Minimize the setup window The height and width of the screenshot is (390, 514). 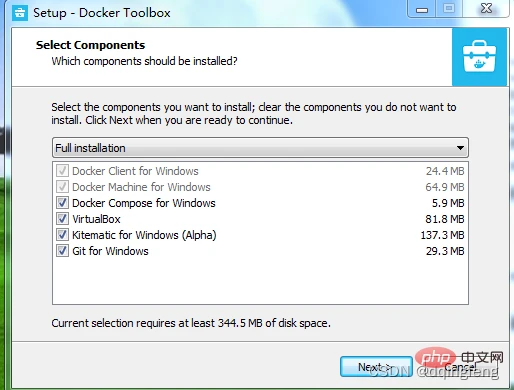pos(422,9)
